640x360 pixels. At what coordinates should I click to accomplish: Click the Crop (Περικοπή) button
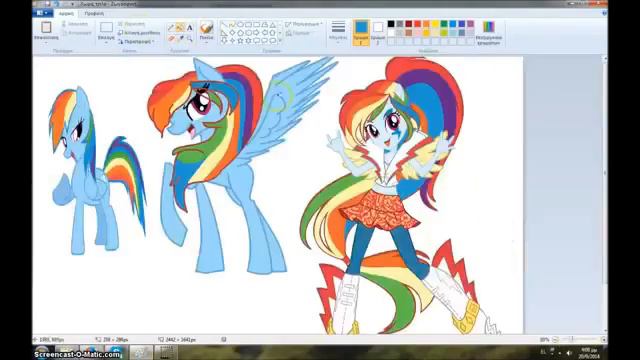(x=131, y=24)
